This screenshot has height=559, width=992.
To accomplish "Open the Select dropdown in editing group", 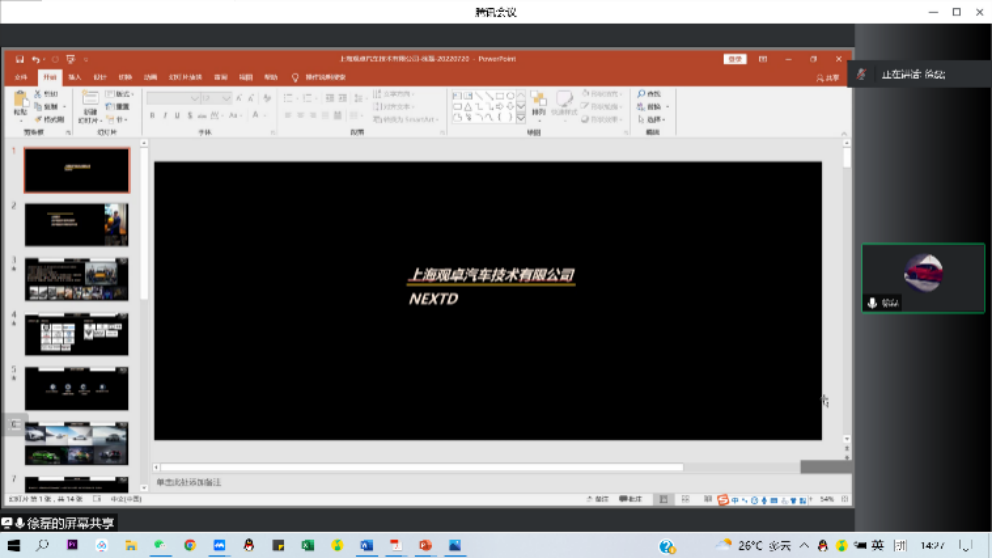I will coord(651,119).
